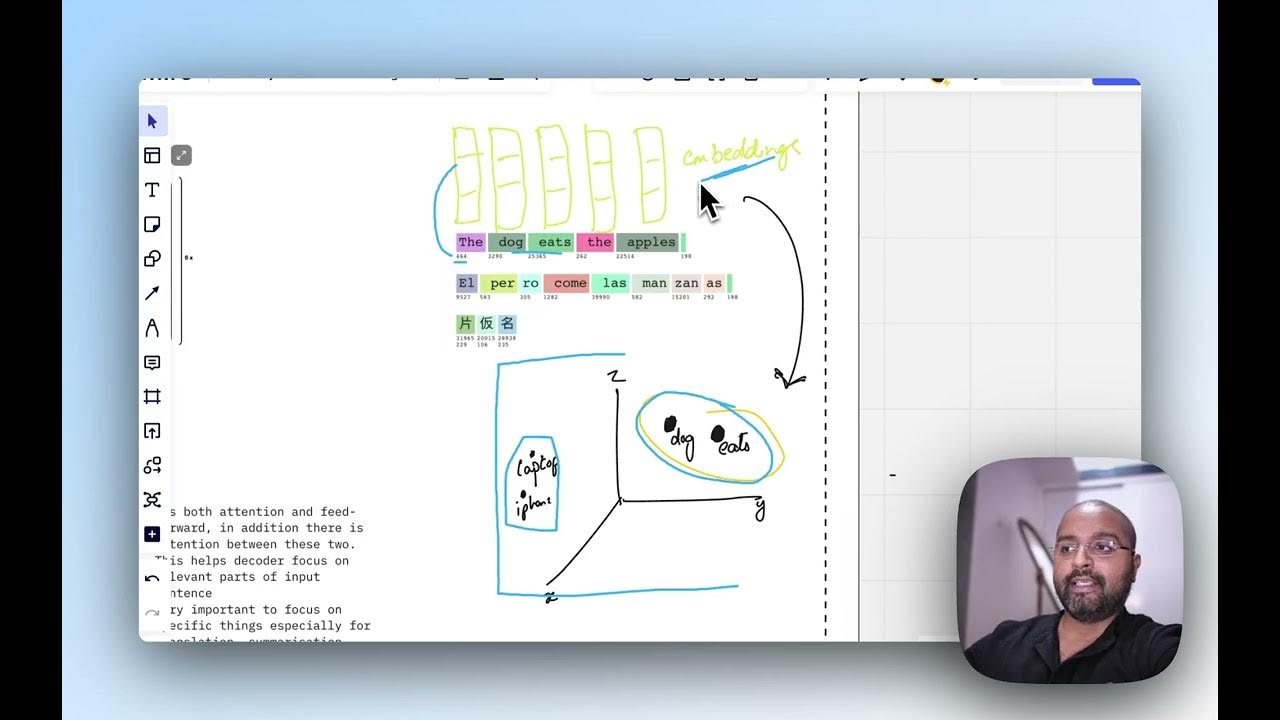The height and width of the screenshot is (720, 1280).
Task: Select the purple 'The' token
Action: tap(470, 242)
